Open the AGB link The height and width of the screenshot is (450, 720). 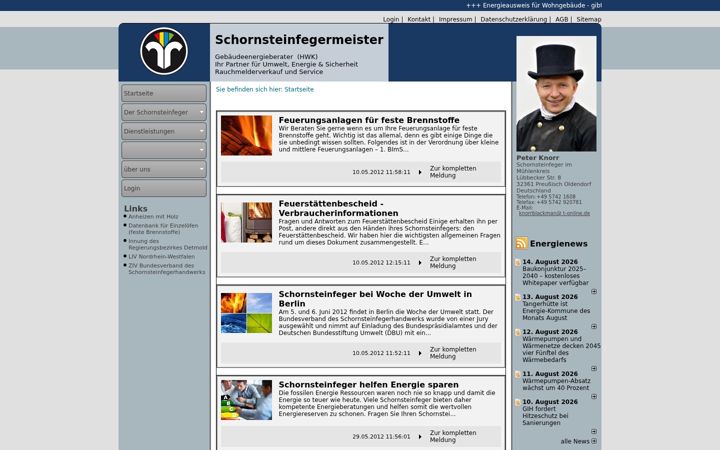(x=562, y=19)
